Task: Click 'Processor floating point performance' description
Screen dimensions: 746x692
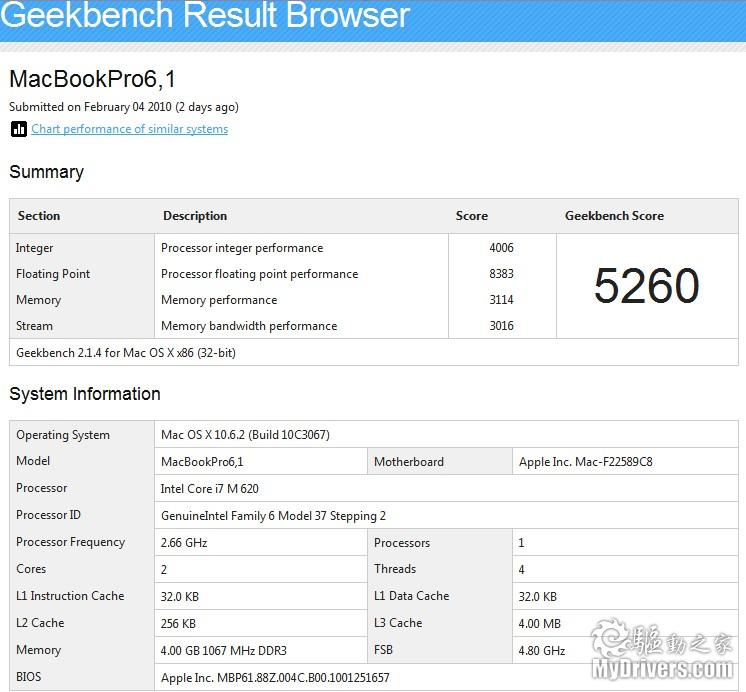Action: click(x=259, y=274)
